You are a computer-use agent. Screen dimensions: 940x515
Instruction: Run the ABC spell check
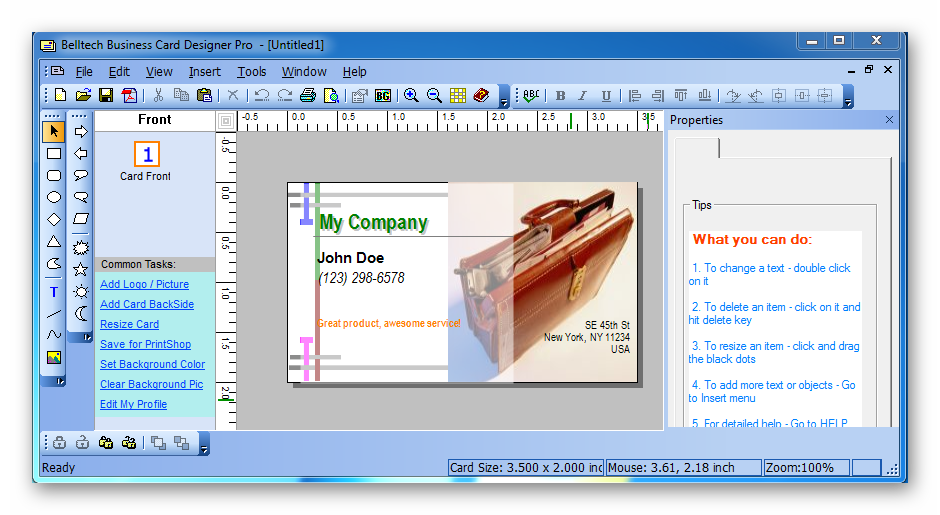531,95
